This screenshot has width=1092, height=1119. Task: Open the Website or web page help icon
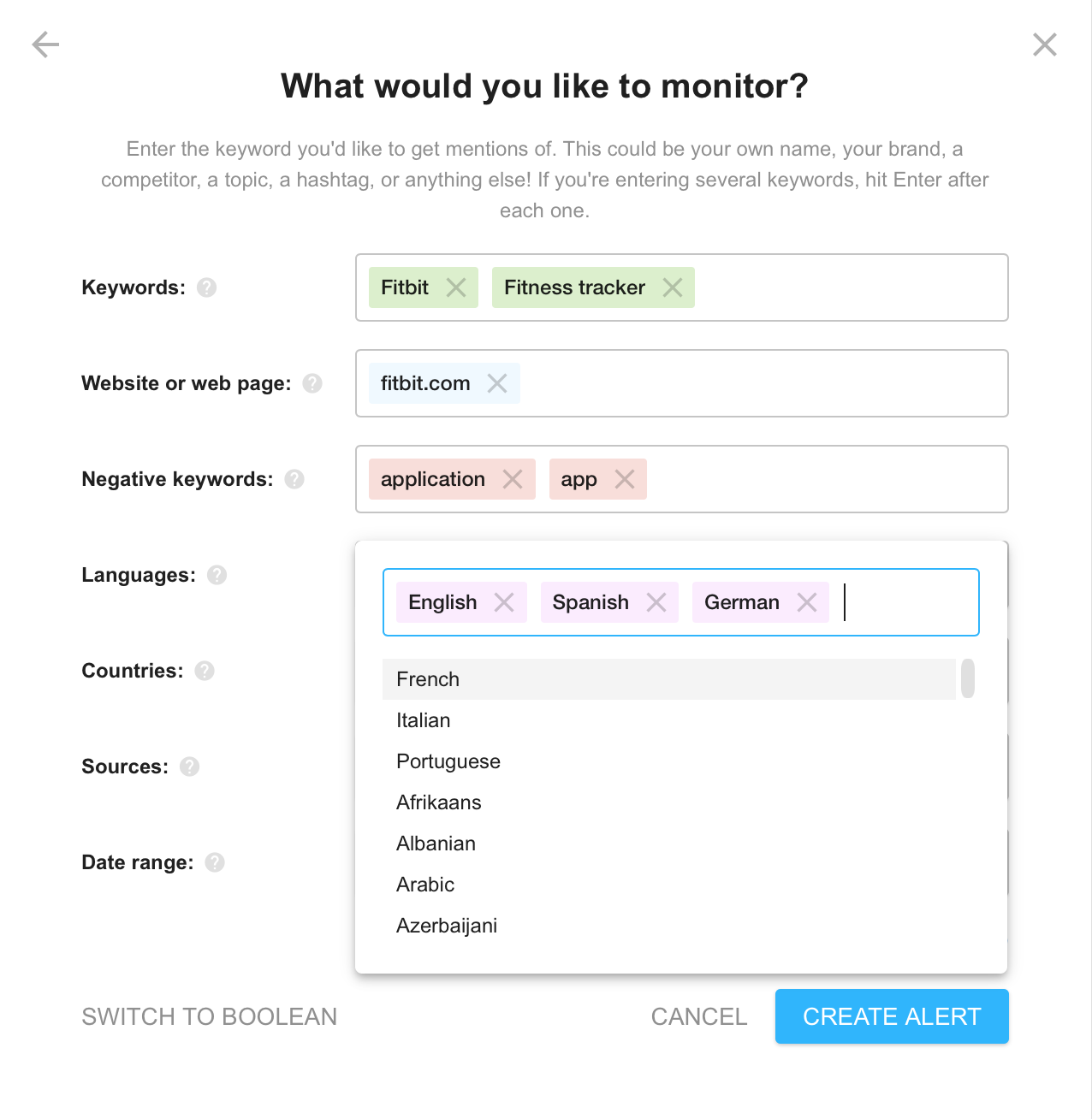tap(314, 383)
